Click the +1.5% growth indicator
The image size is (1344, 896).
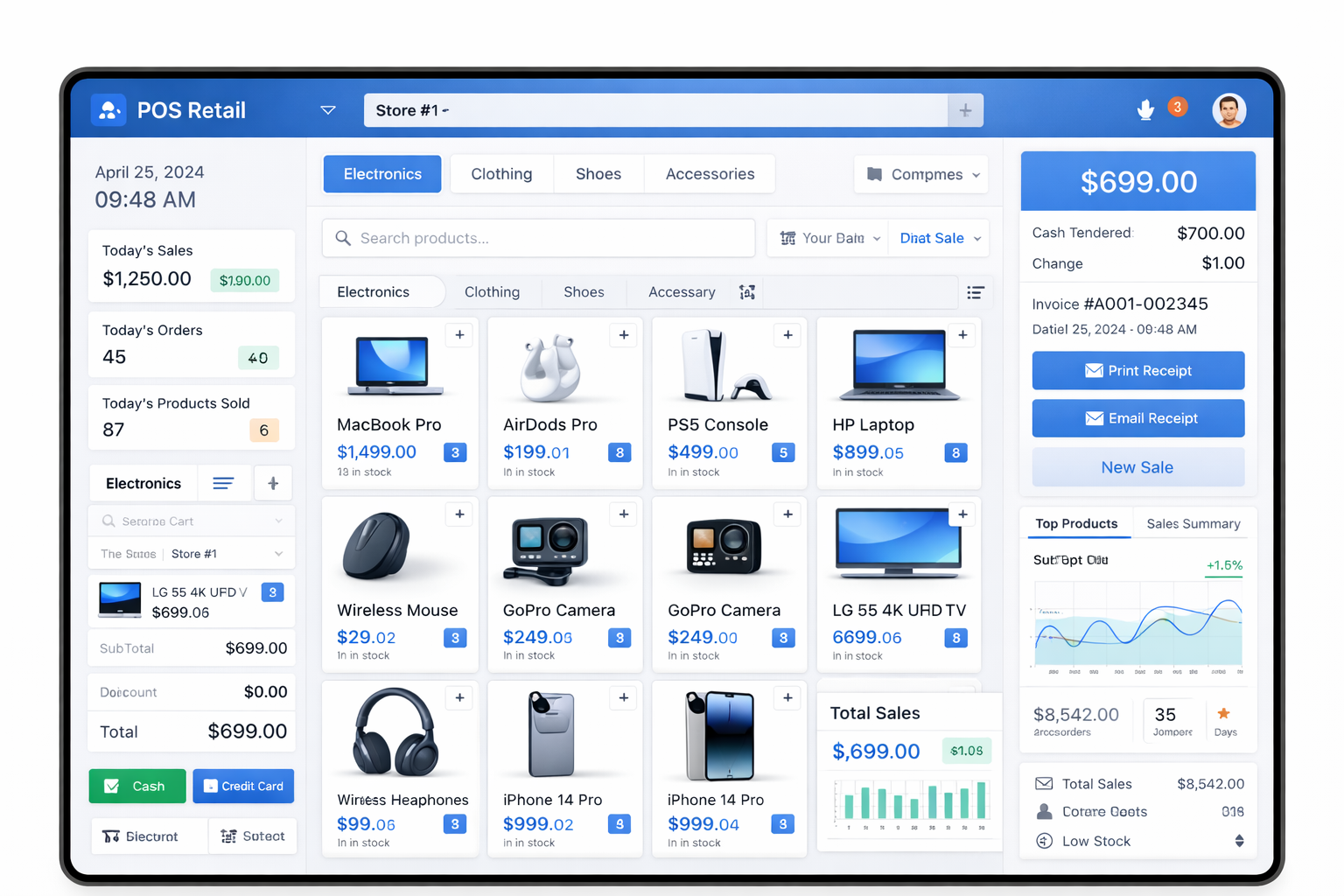[x=1224, y=565]
